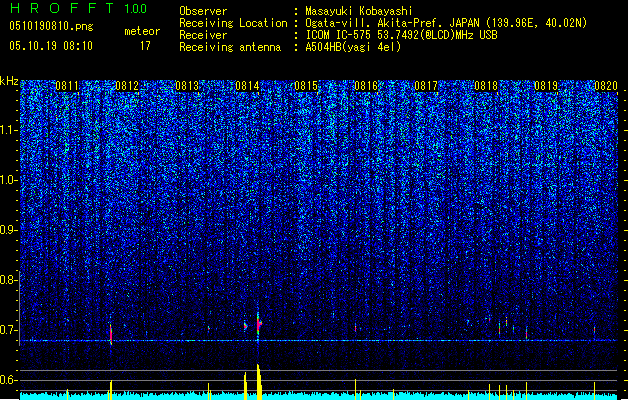Select the date stamp 05.10.19 08:10
629x400 pixels.
pos(51,46)
